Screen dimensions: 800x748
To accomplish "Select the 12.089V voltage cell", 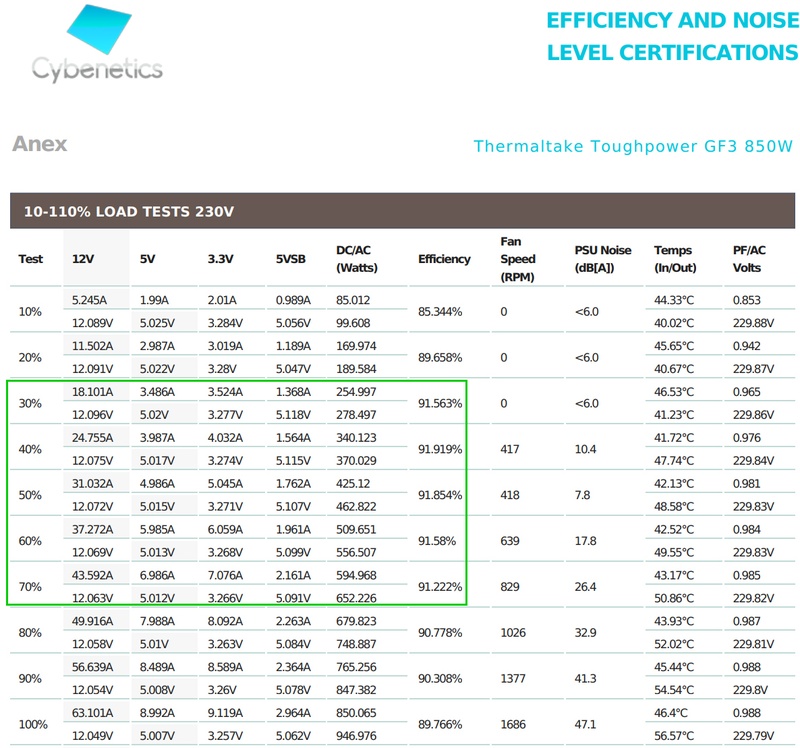I will (x=92, y=323).
